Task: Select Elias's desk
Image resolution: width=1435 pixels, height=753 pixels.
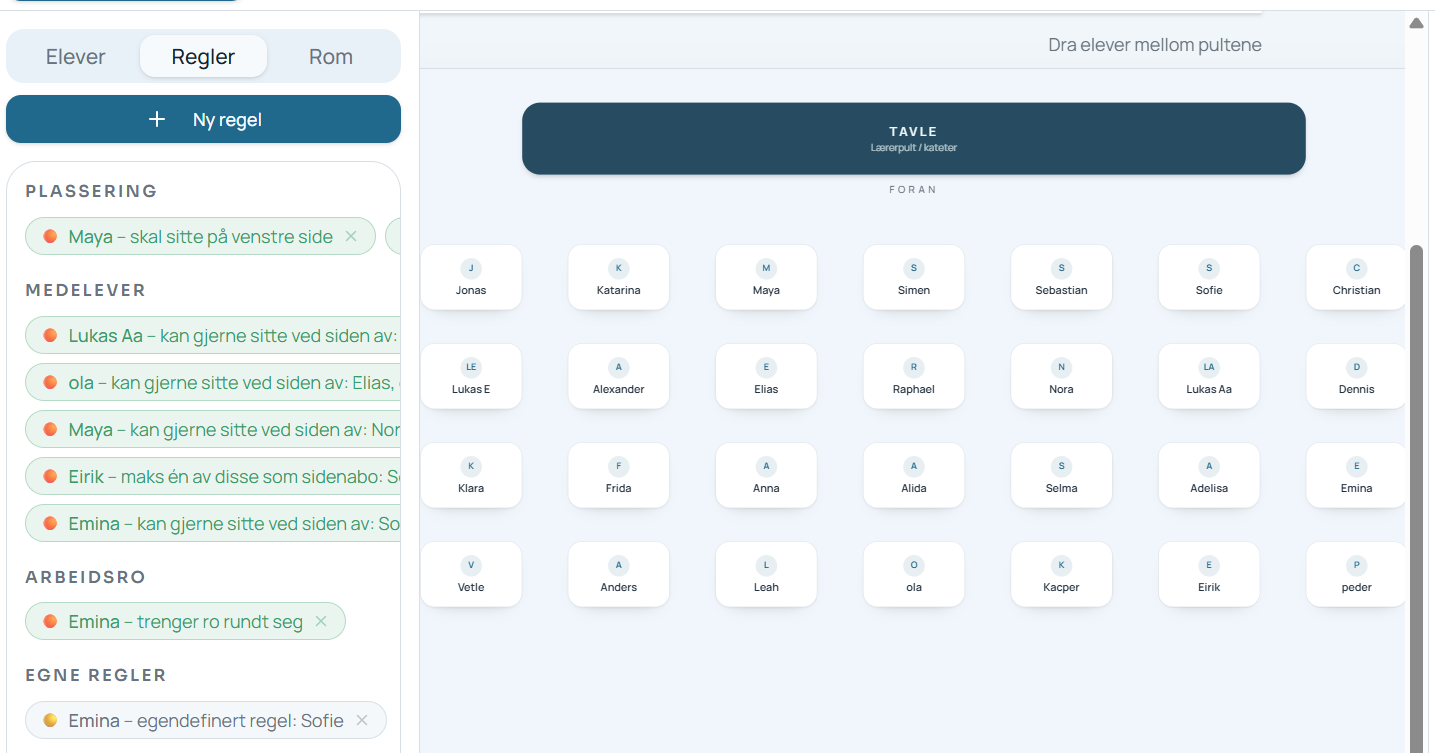Action: click(x=766, y=377)
